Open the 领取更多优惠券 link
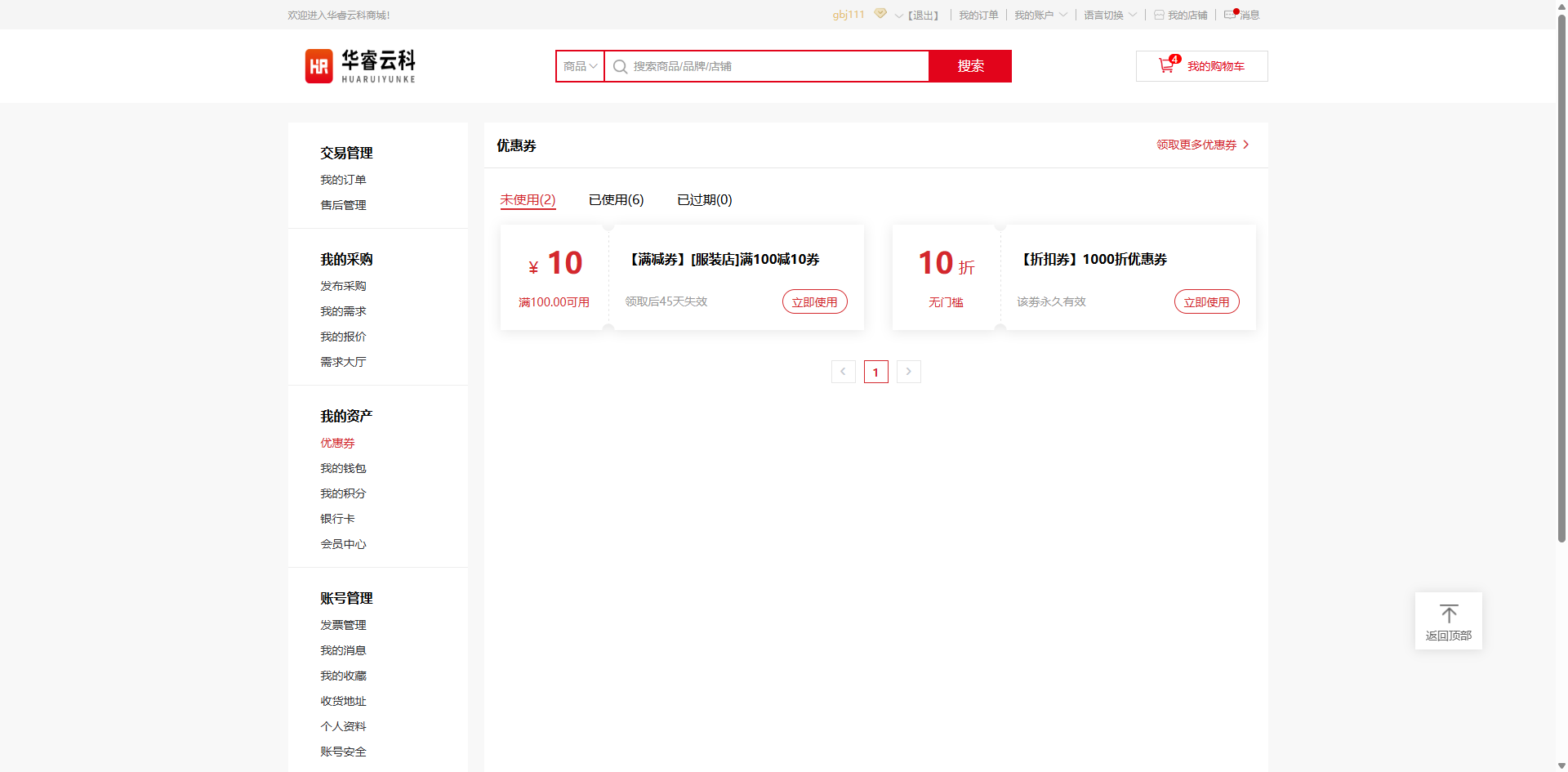The width and height of the screenshot is (1568, 772). 1201,145
